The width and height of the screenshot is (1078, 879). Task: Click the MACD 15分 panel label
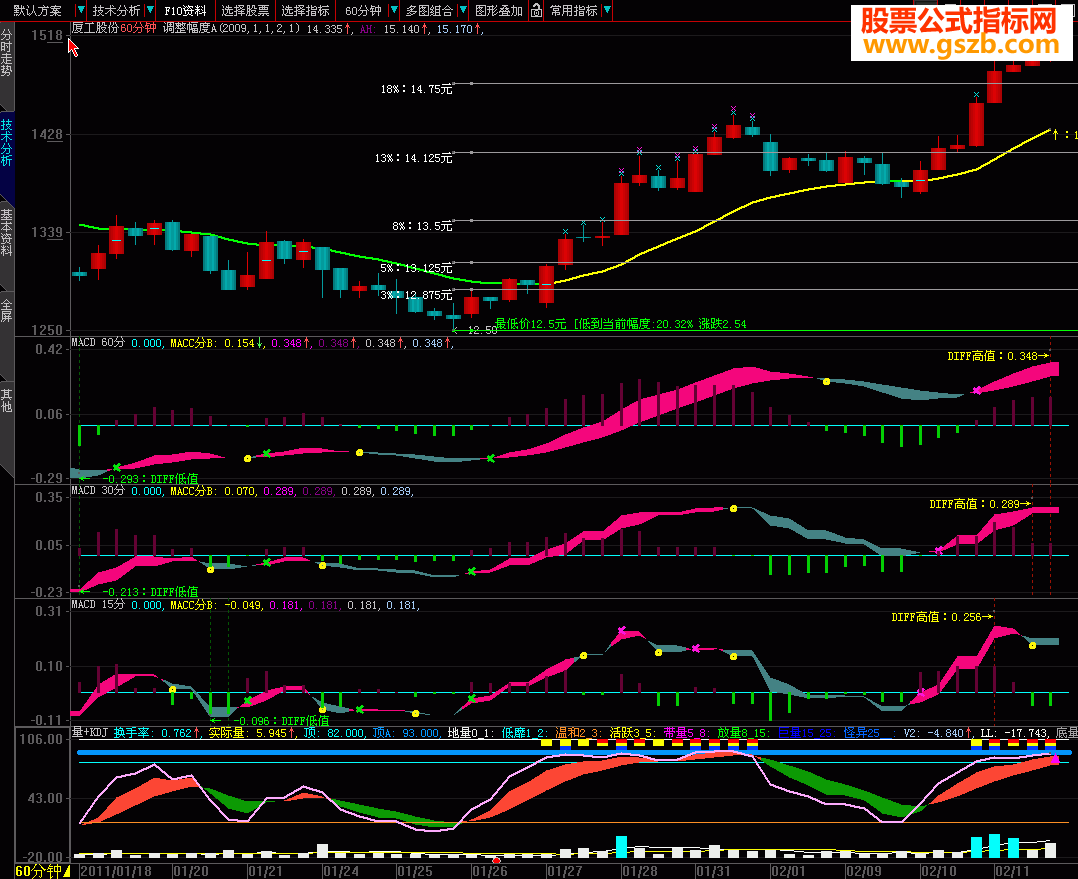coord(98,605)
